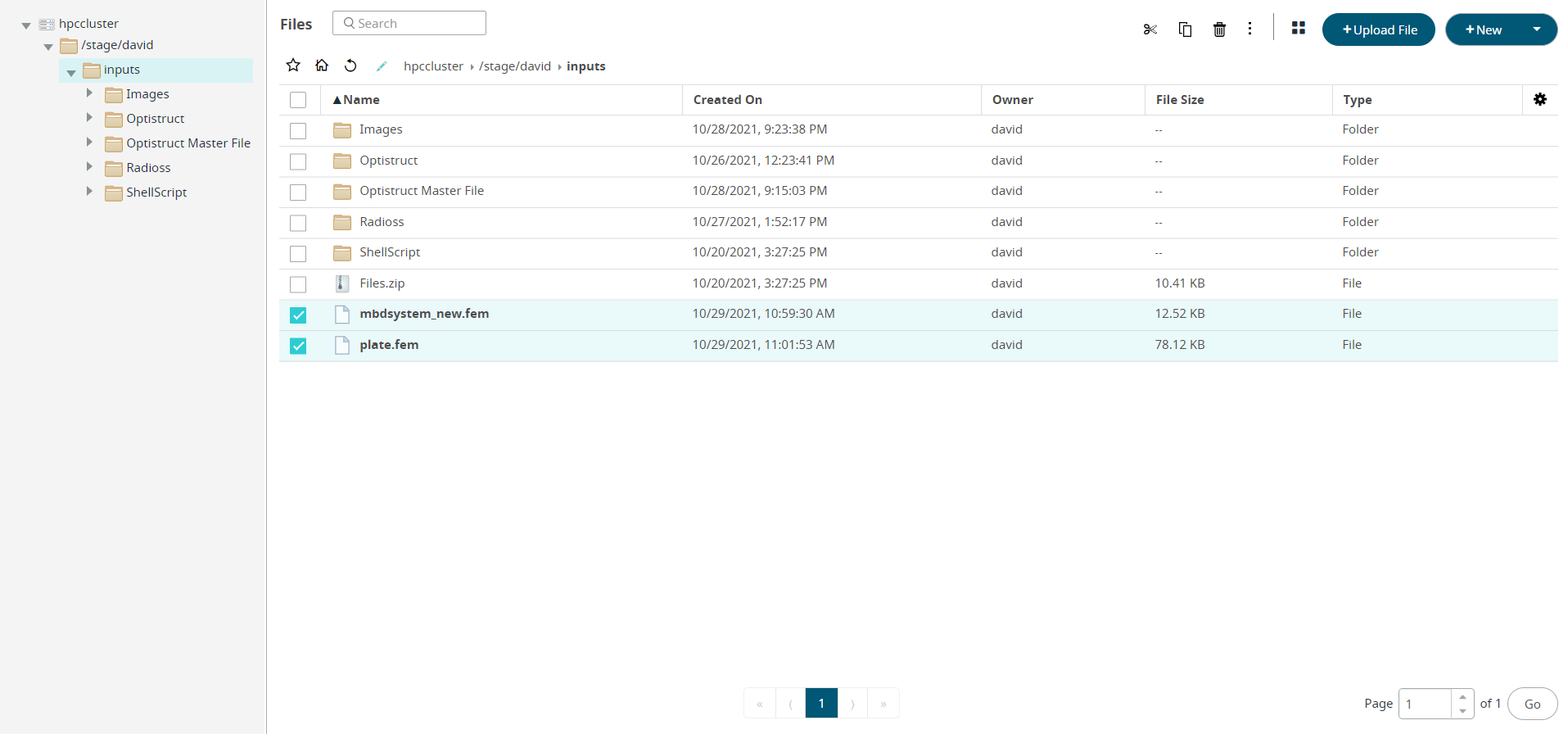Decrement the page number stepper
Screen dimensions: 1568x734
point(1462,710)
